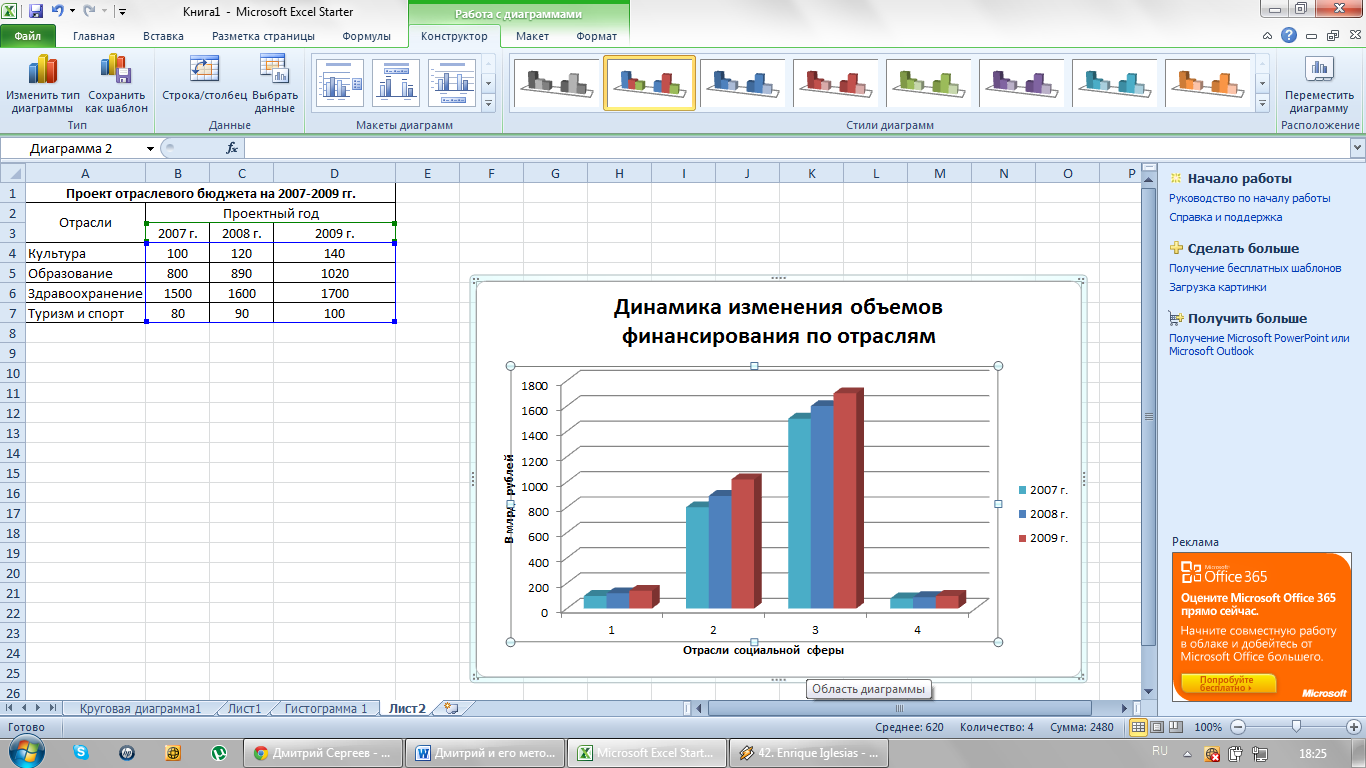Click the Undo icon

(58, 12)
